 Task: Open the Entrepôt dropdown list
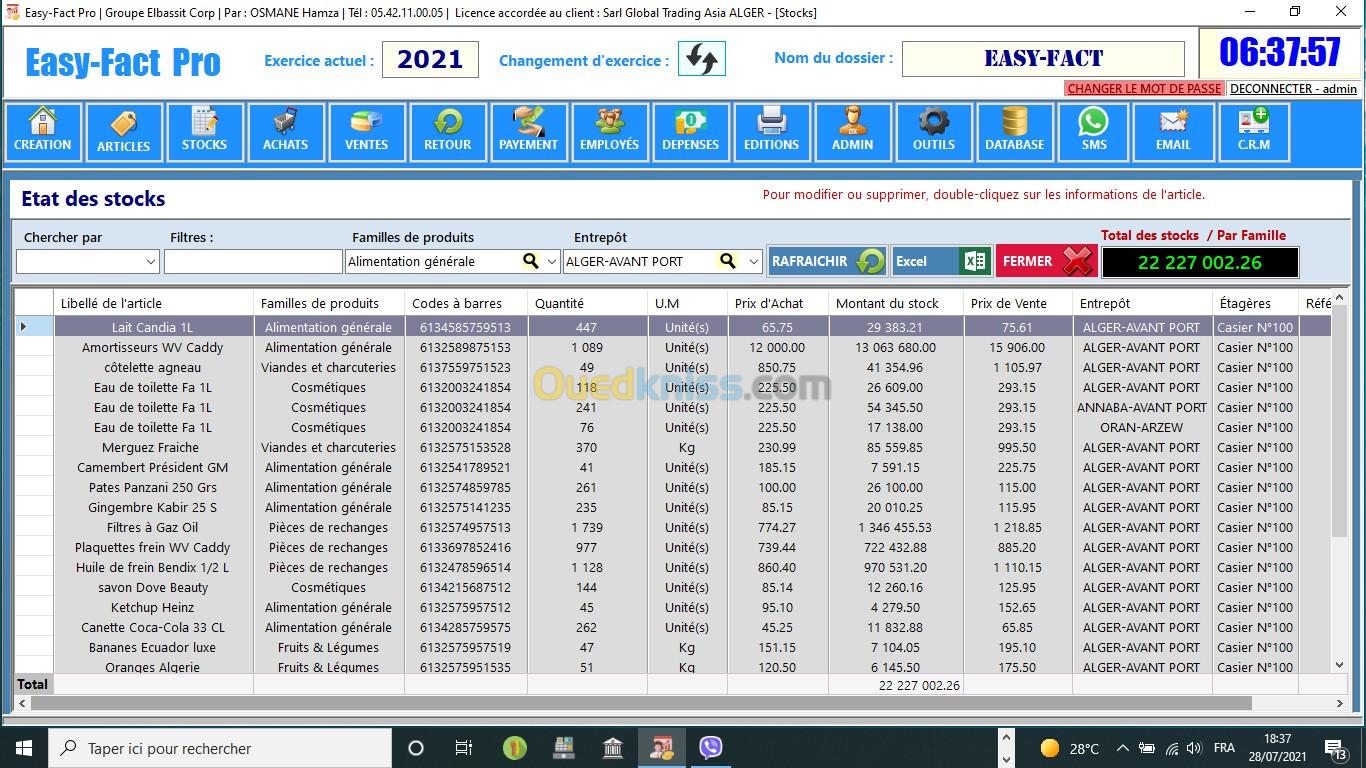pyautogui.click(x=754, y=262)
